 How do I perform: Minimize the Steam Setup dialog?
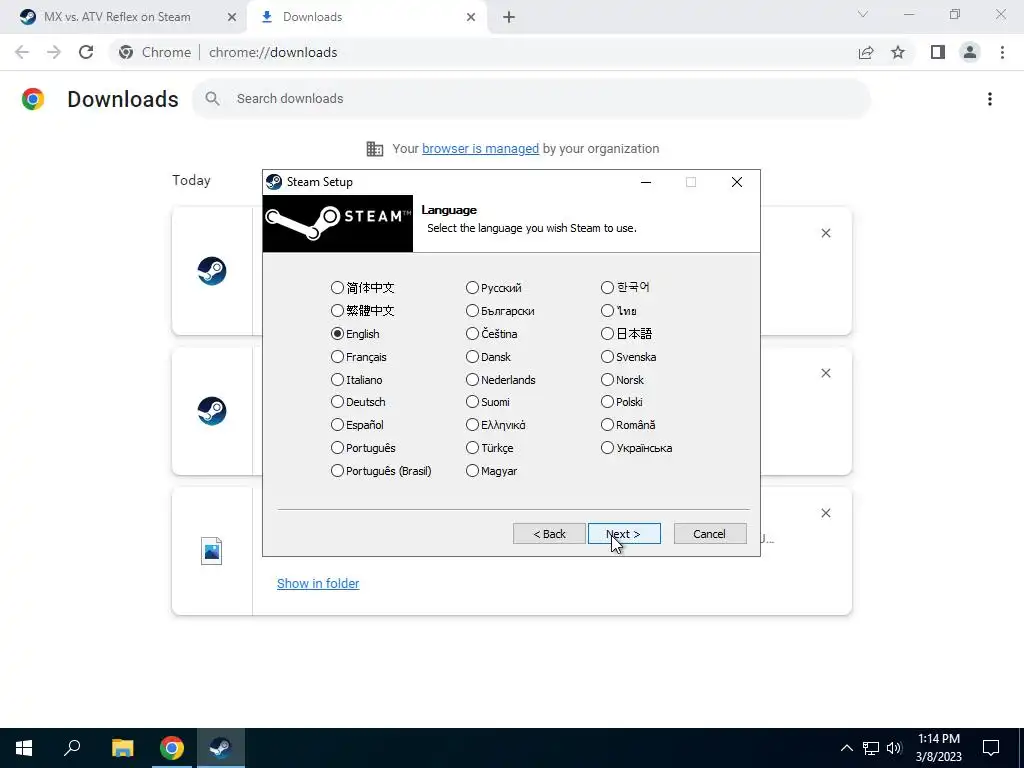click(x=646, y=182)
